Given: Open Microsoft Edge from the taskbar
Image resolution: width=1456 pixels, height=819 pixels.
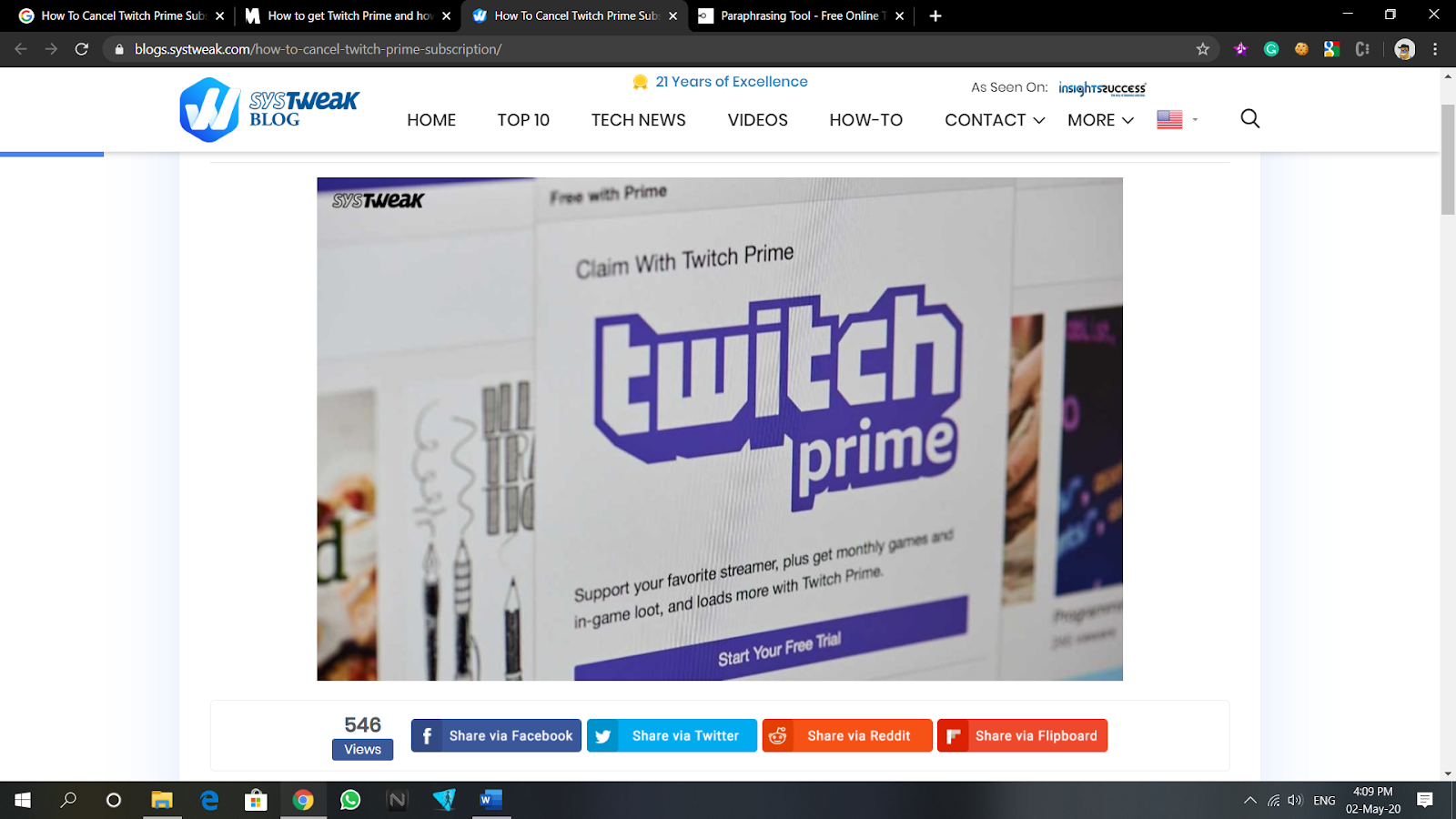Looking at the screenshot, I should coord(209,800).
